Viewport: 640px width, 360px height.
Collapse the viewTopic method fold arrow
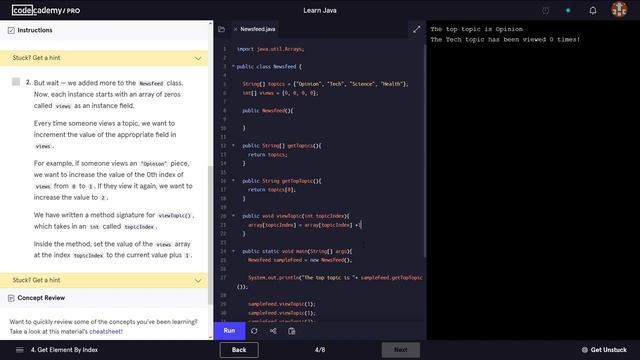(233, 216)
